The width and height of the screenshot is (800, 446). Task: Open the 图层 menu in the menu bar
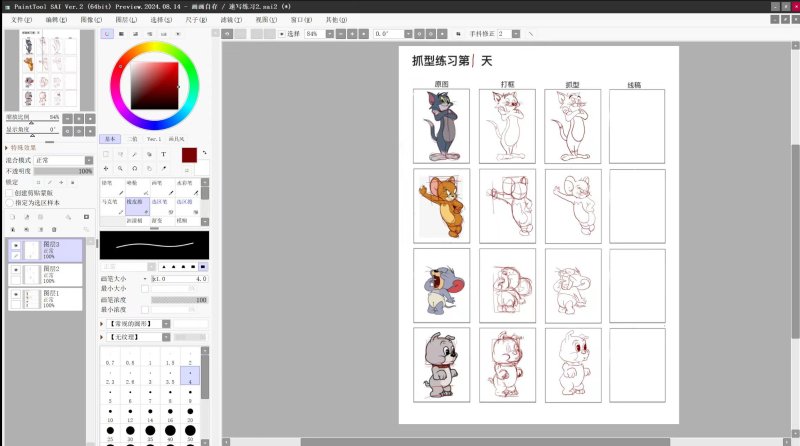click(x=126, y=19)
